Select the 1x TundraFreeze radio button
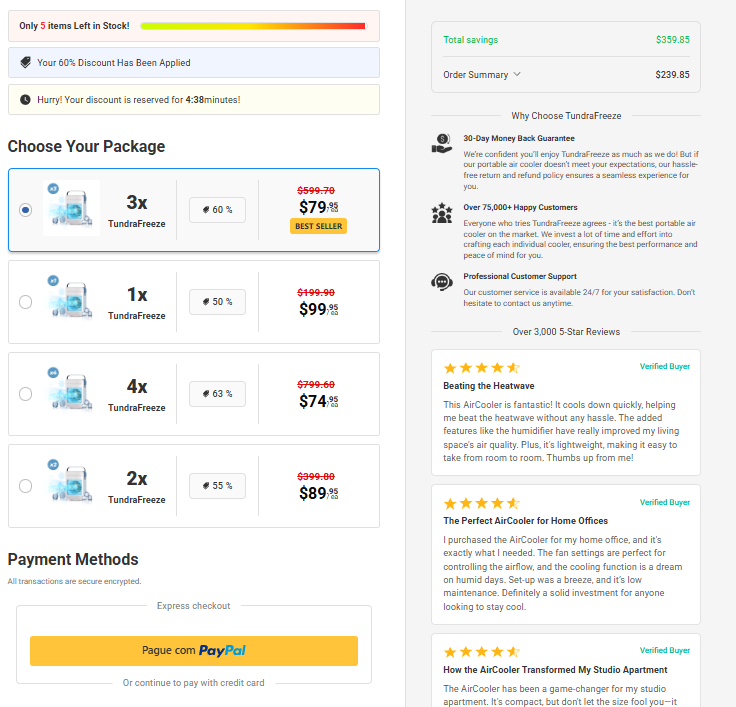 coord(25,302)
